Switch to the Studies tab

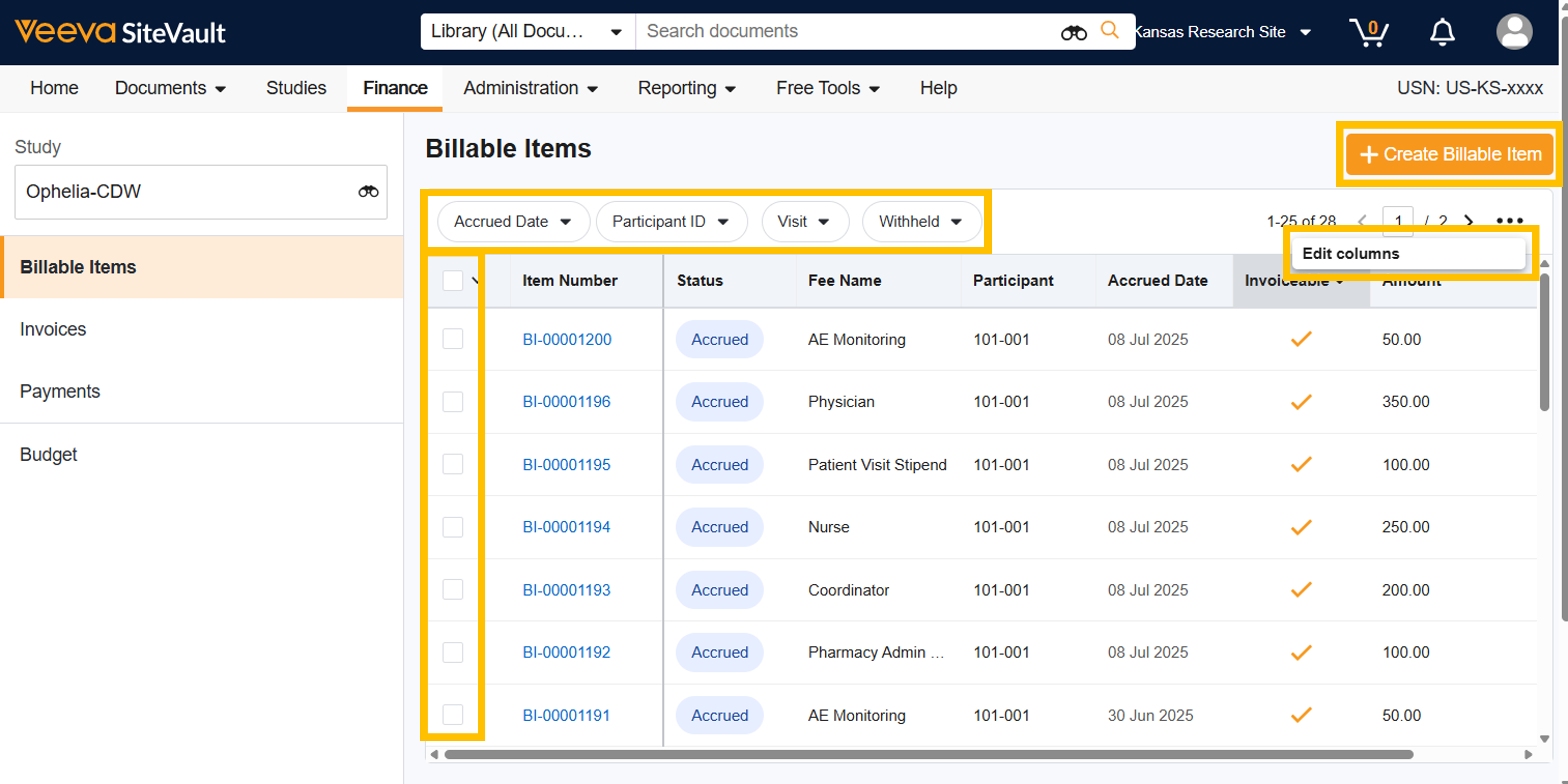coord(296,88)
